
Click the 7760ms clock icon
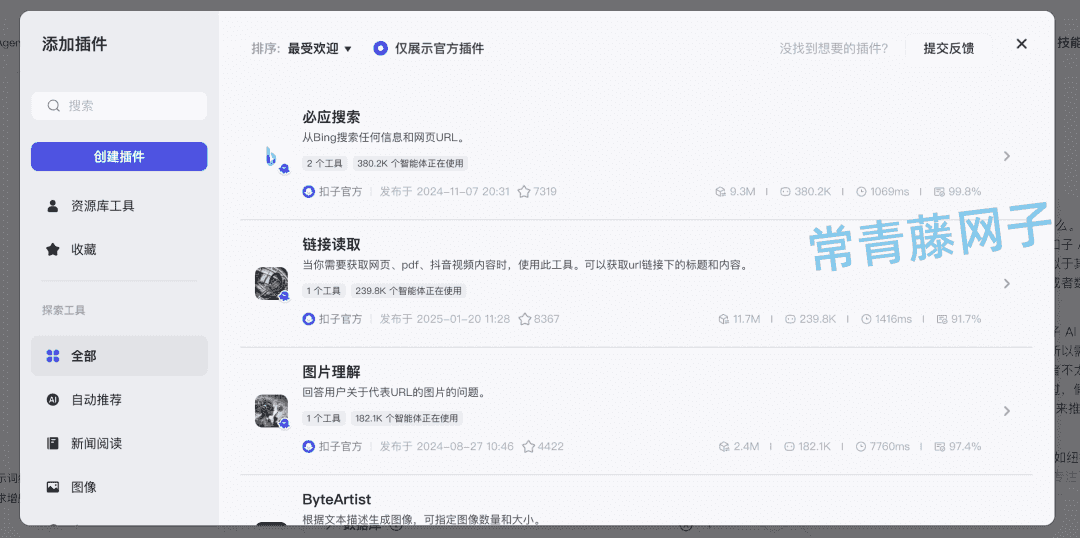(861, 446)
